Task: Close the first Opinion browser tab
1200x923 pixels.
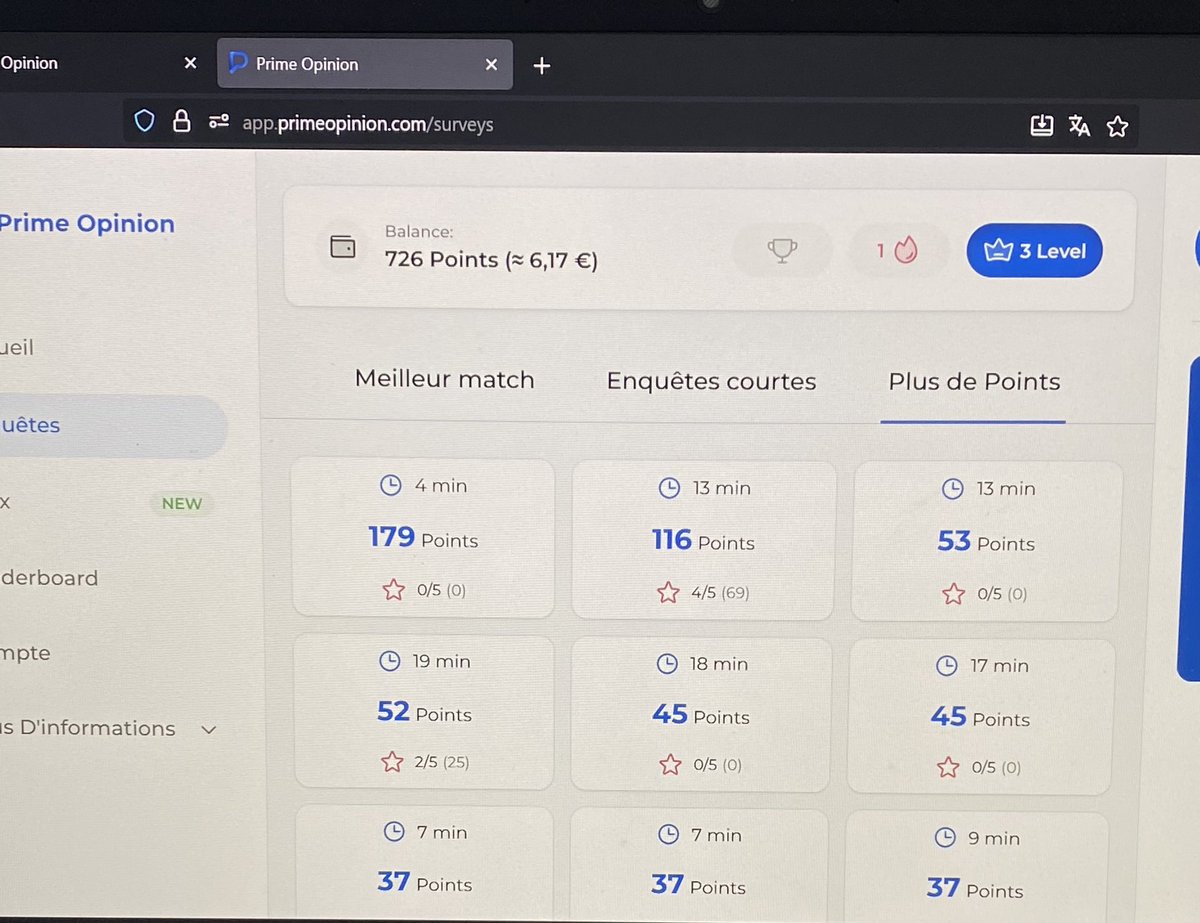Action: [190, 63]
